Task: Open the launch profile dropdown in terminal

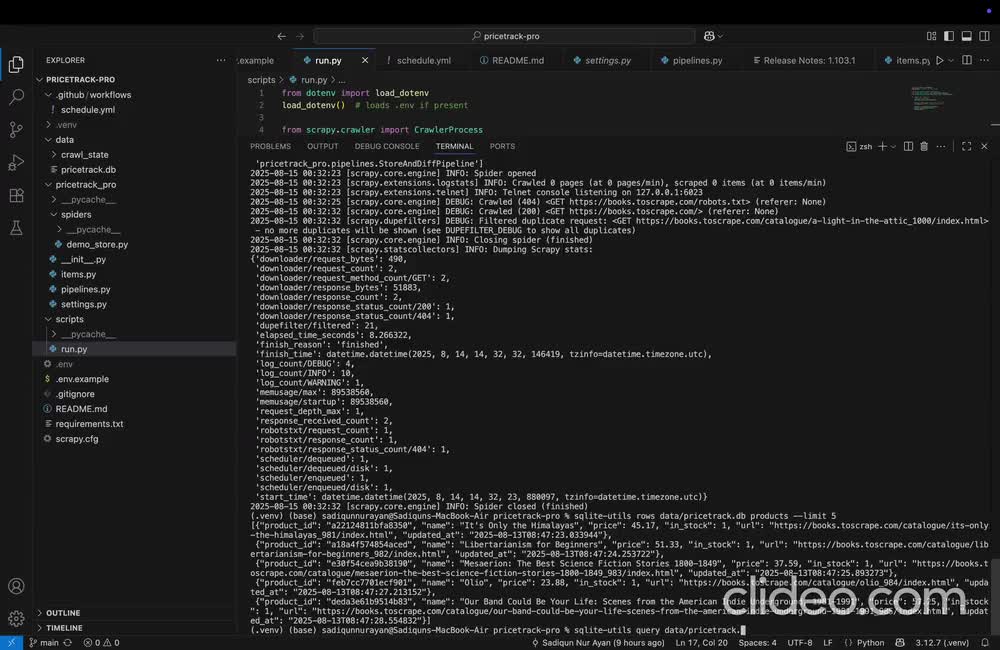Action: click(x=893, y=147)
